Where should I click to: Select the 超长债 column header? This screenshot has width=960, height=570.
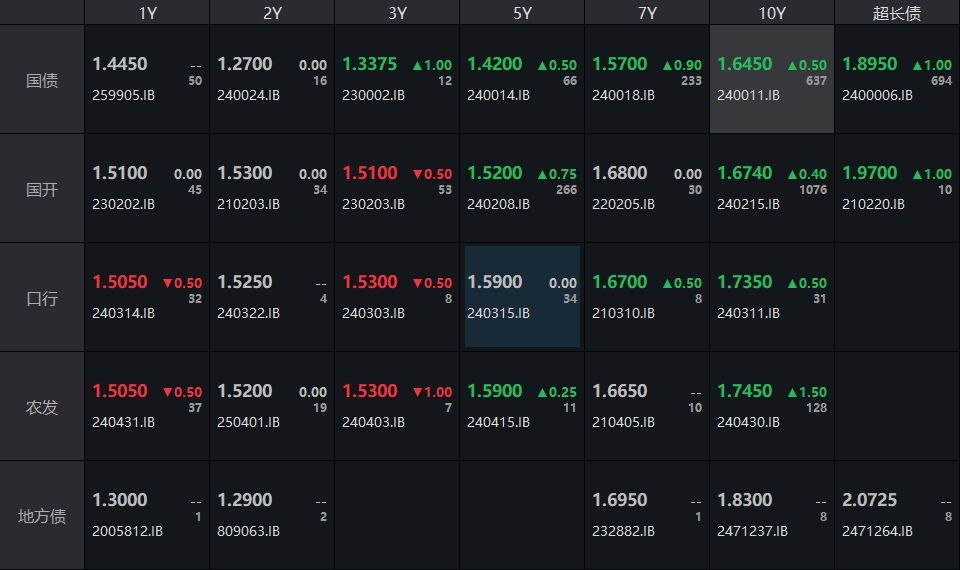pyautogui.click(x=897, y=13)
